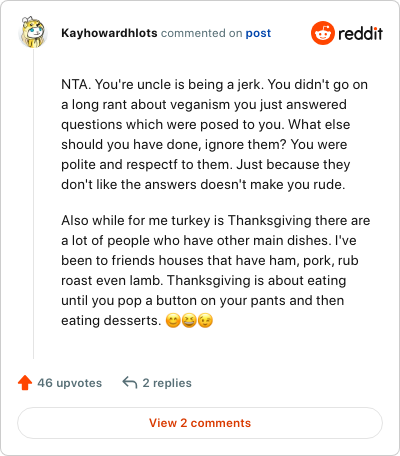
Task: Click the reddit wordmark text logo
Action: click(360, 34)
